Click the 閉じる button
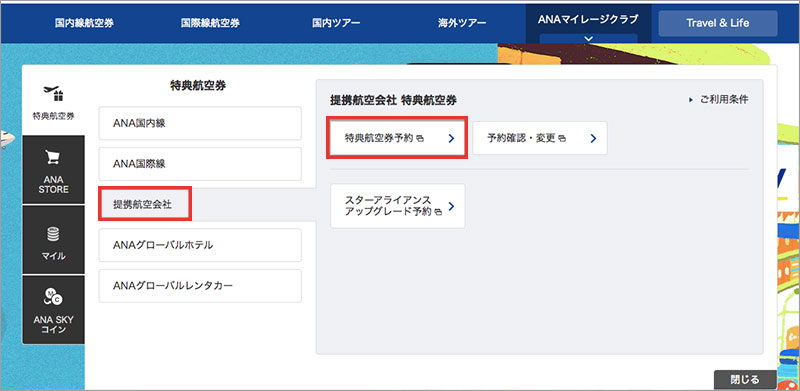The height and width of the screenshot is (391, 800). pos(745,380)
